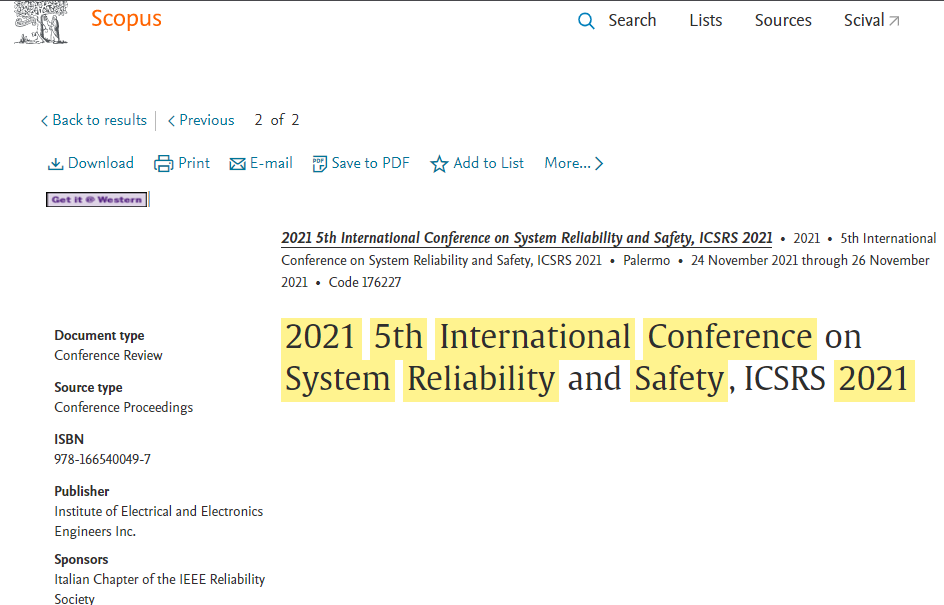Click the star Add to List icon

(x=439, y=164)
